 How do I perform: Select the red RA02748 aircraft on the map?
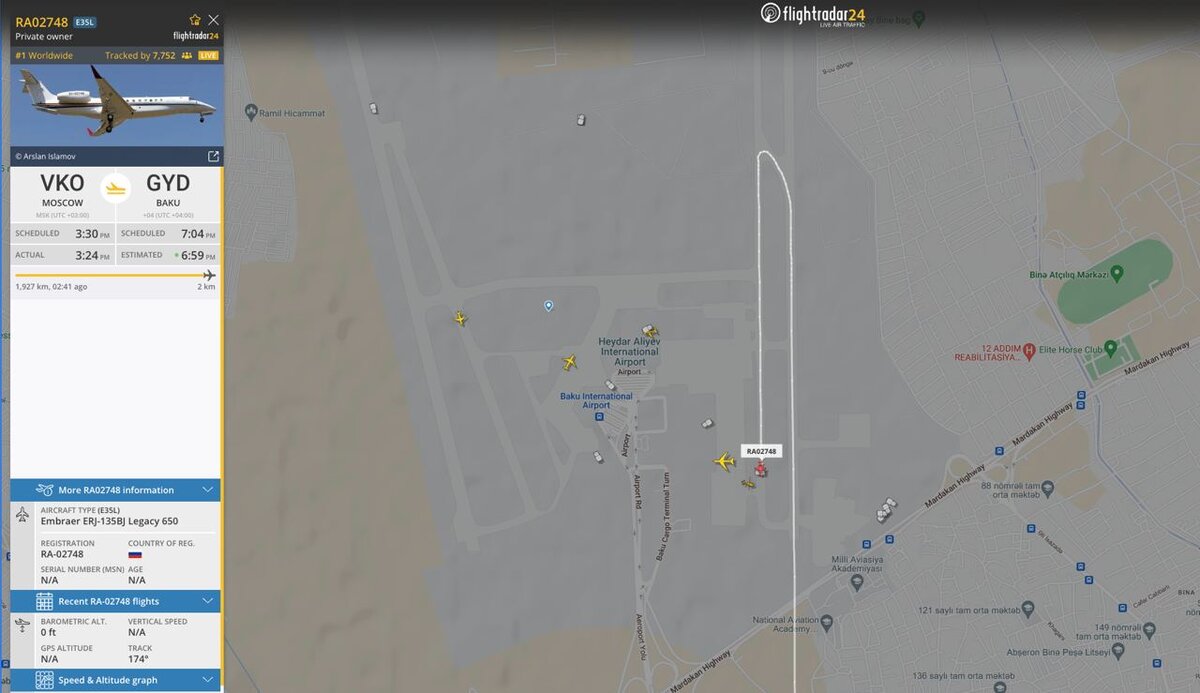pos(761,468)
